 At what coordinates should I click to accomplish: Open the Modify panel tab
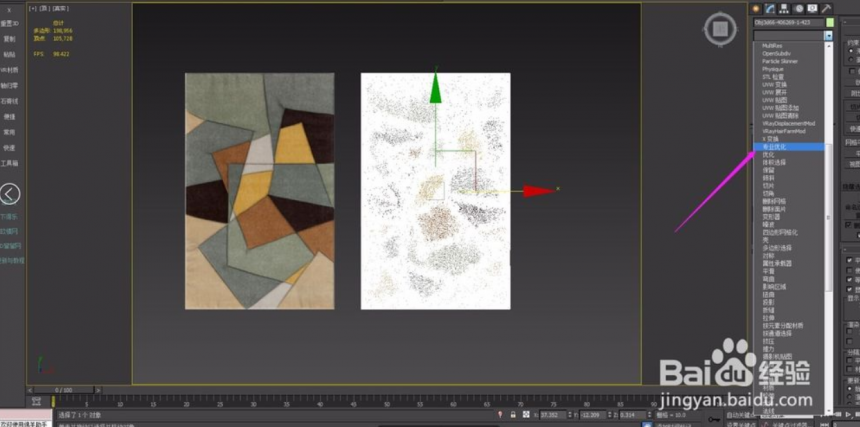pos(771,8)
